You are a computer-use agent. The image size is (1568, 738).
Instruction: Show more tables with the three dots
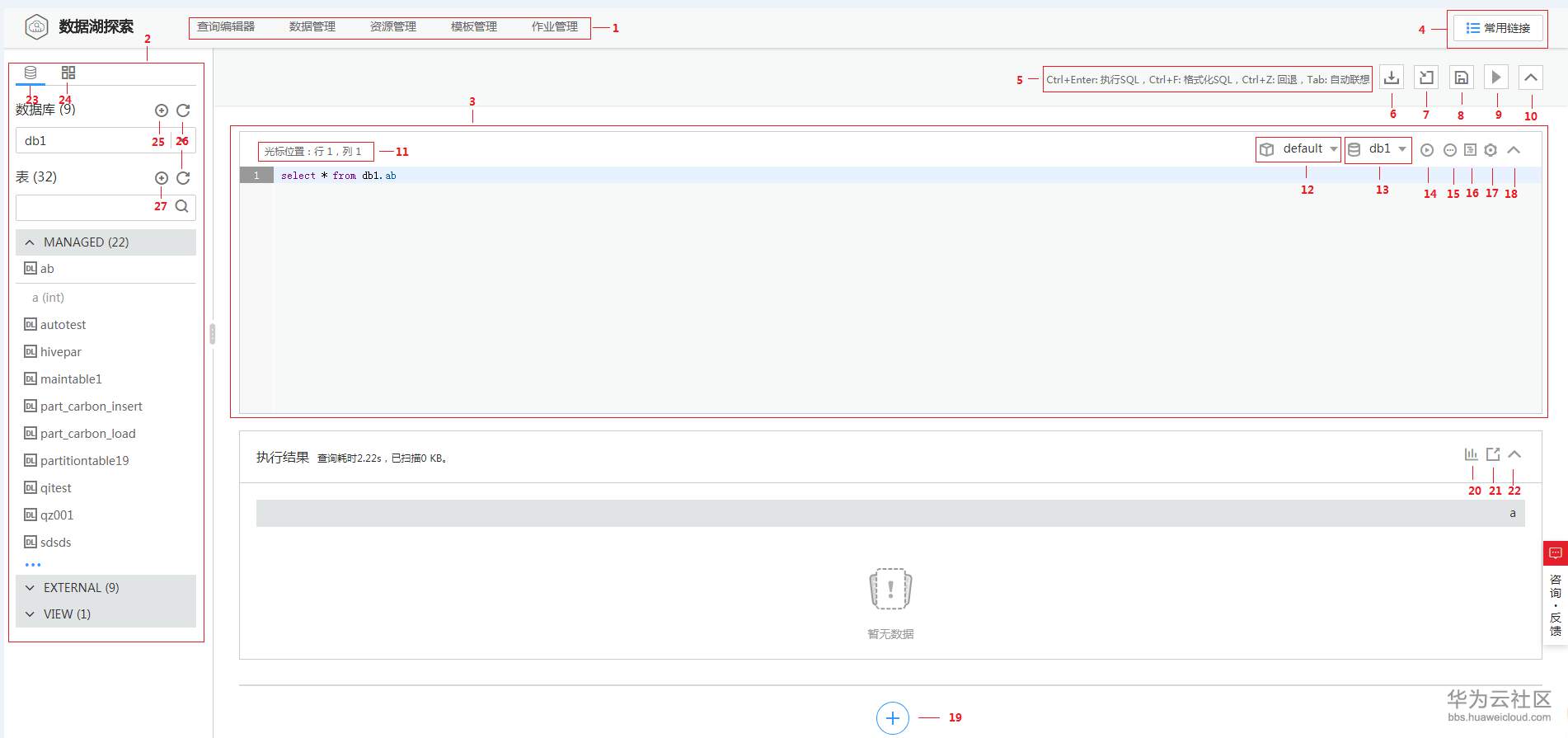[33, 565]
